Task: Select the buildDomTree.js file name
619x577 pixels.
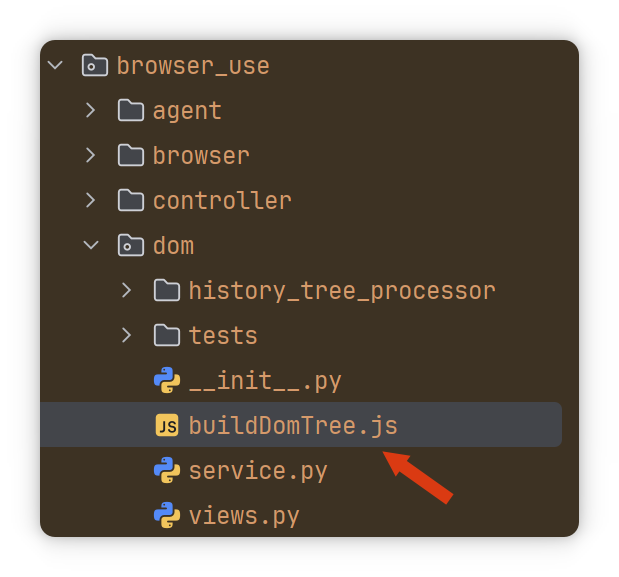Action: coord(293,426)
